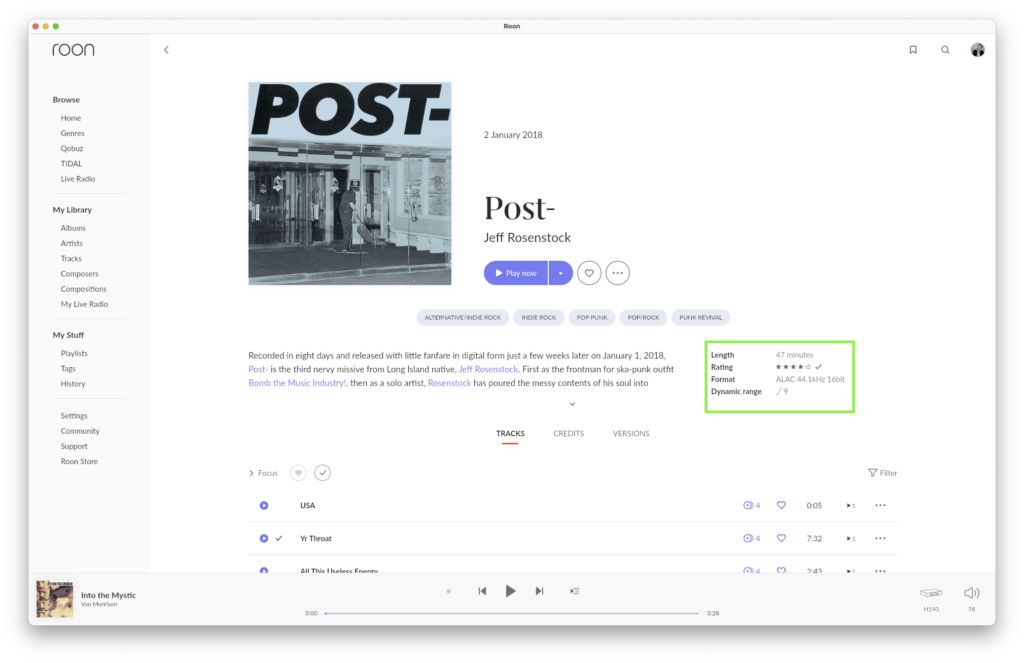The image size is (1024, 663).
Task: Switch to the Tracks tab
Action: click(x=510, y=434)
